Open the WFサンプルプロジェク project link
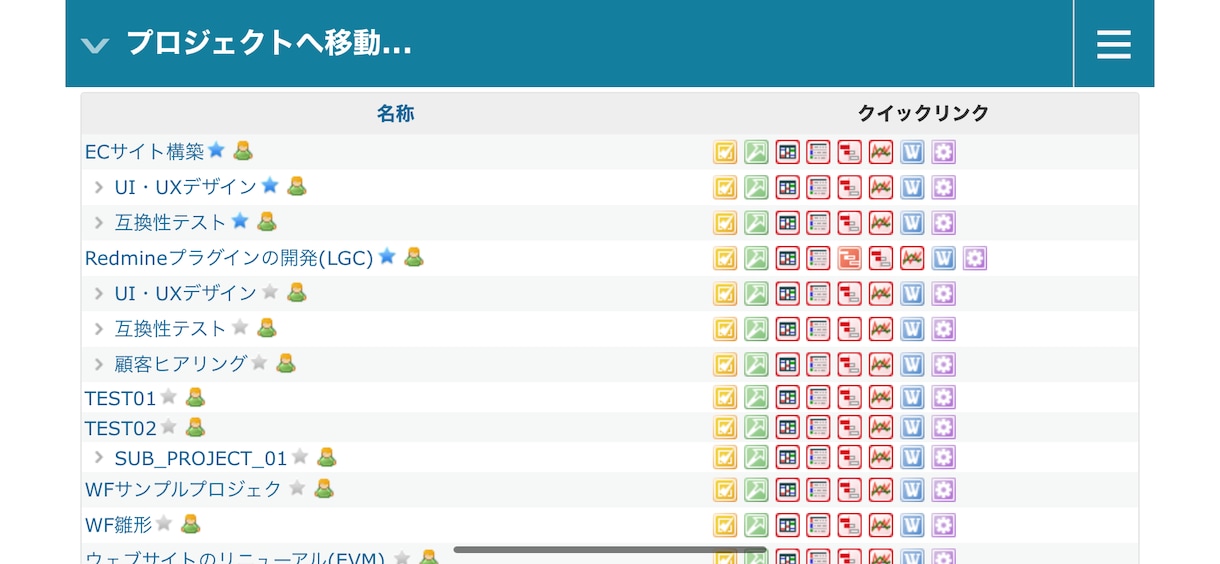This screenshot has height=564, width=1220. pyautogui.click(x=184, y=489)
